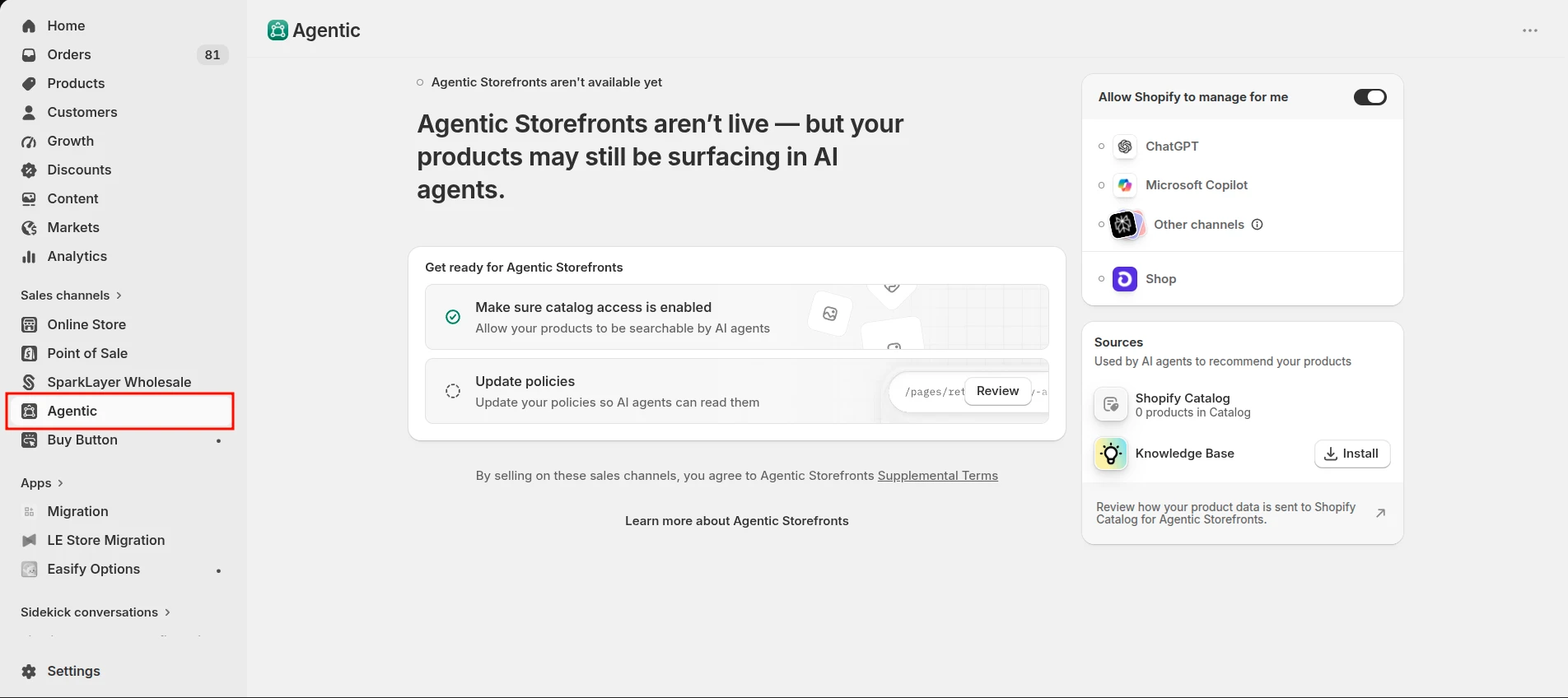The image size is (1568, 698).
Task: Click the Discounts badge icon
Action: coord(29,170)
